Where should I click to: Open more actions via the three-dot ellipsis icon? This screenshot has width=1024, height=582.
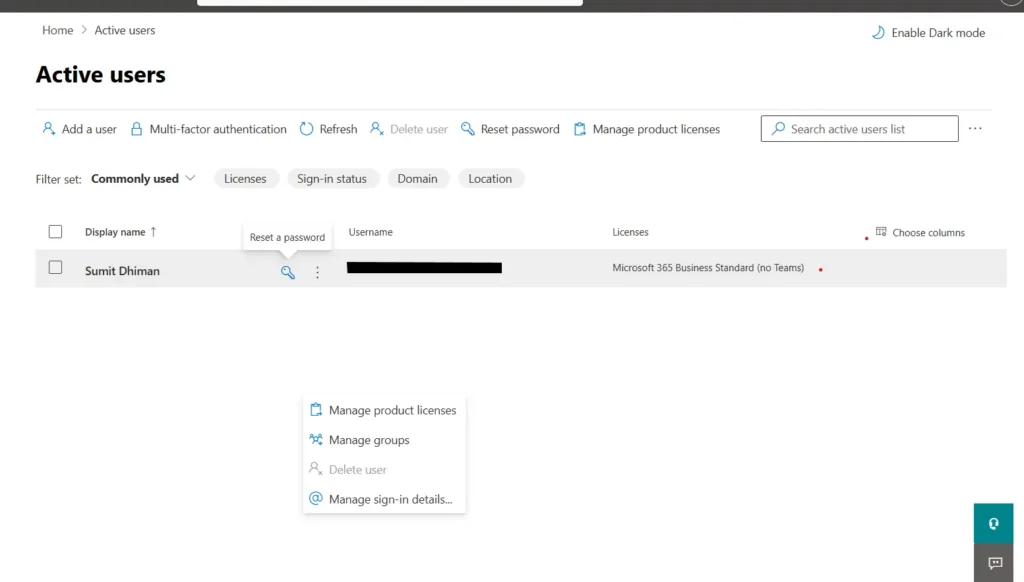pos(976,128)
